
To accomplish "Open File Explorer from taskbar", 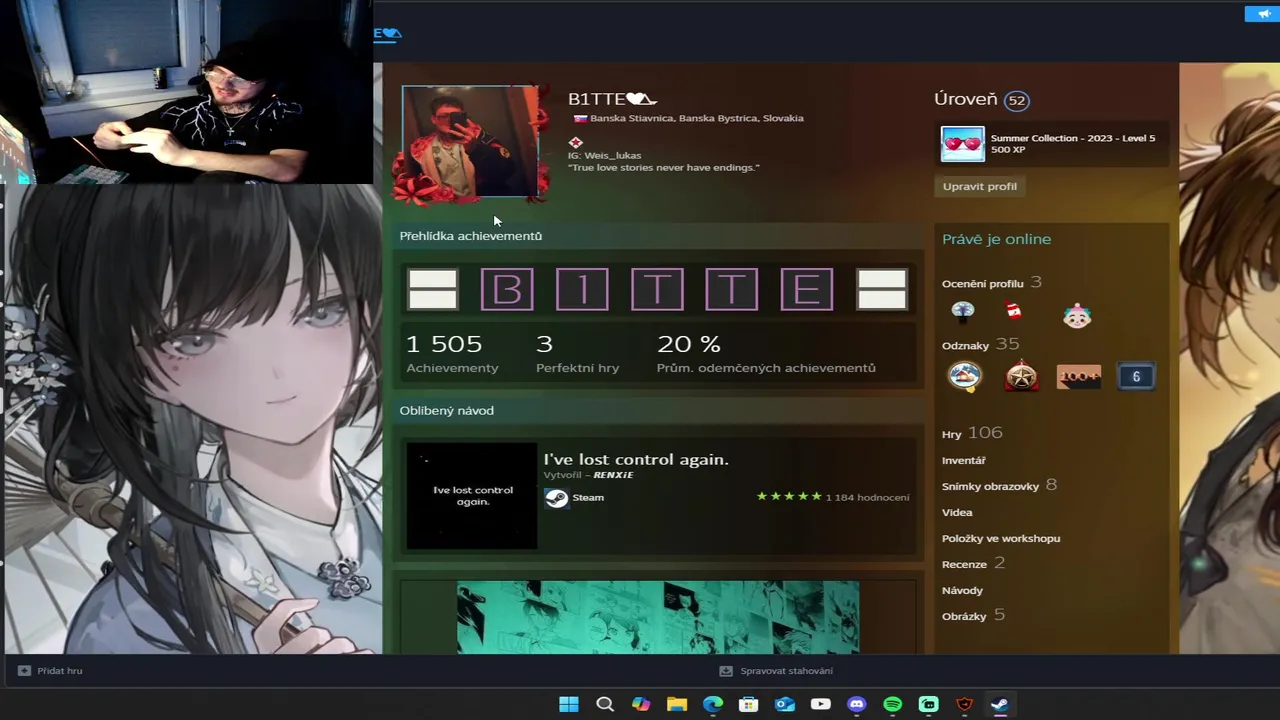I will (x=676, y=704).
